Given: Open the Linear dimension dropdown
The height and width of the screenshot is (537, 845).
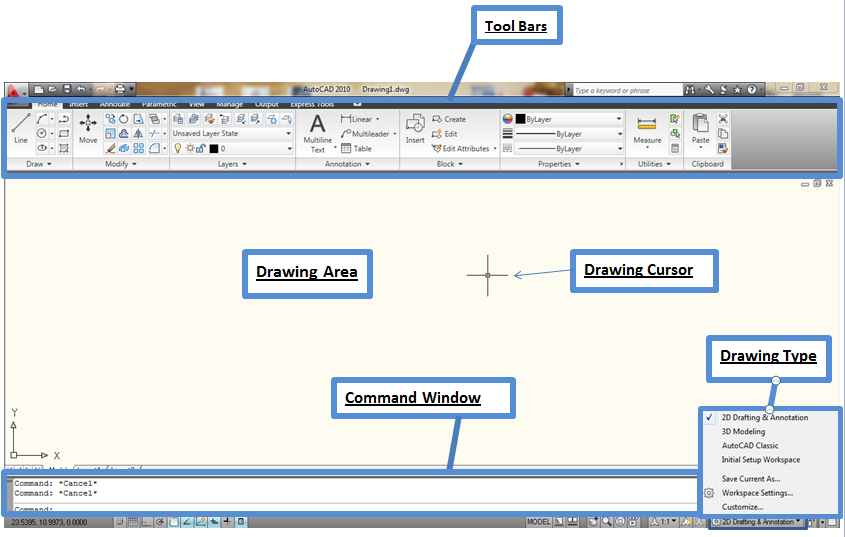Looking at the screenshot, I should (377, 119).
